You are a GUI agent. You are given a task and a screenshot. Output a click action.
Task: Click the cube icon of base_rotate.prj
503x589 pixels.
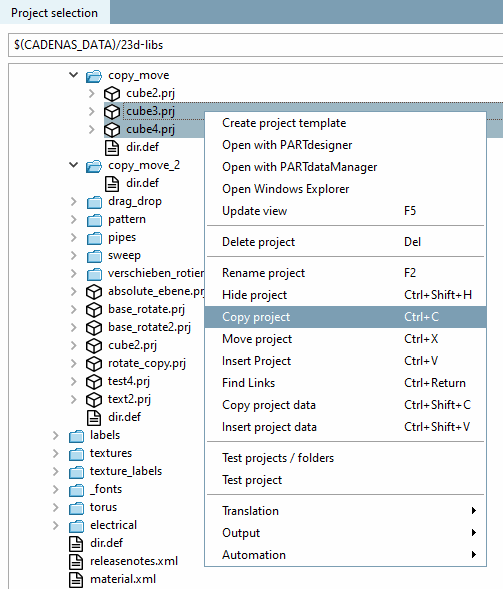coord(94,310)
